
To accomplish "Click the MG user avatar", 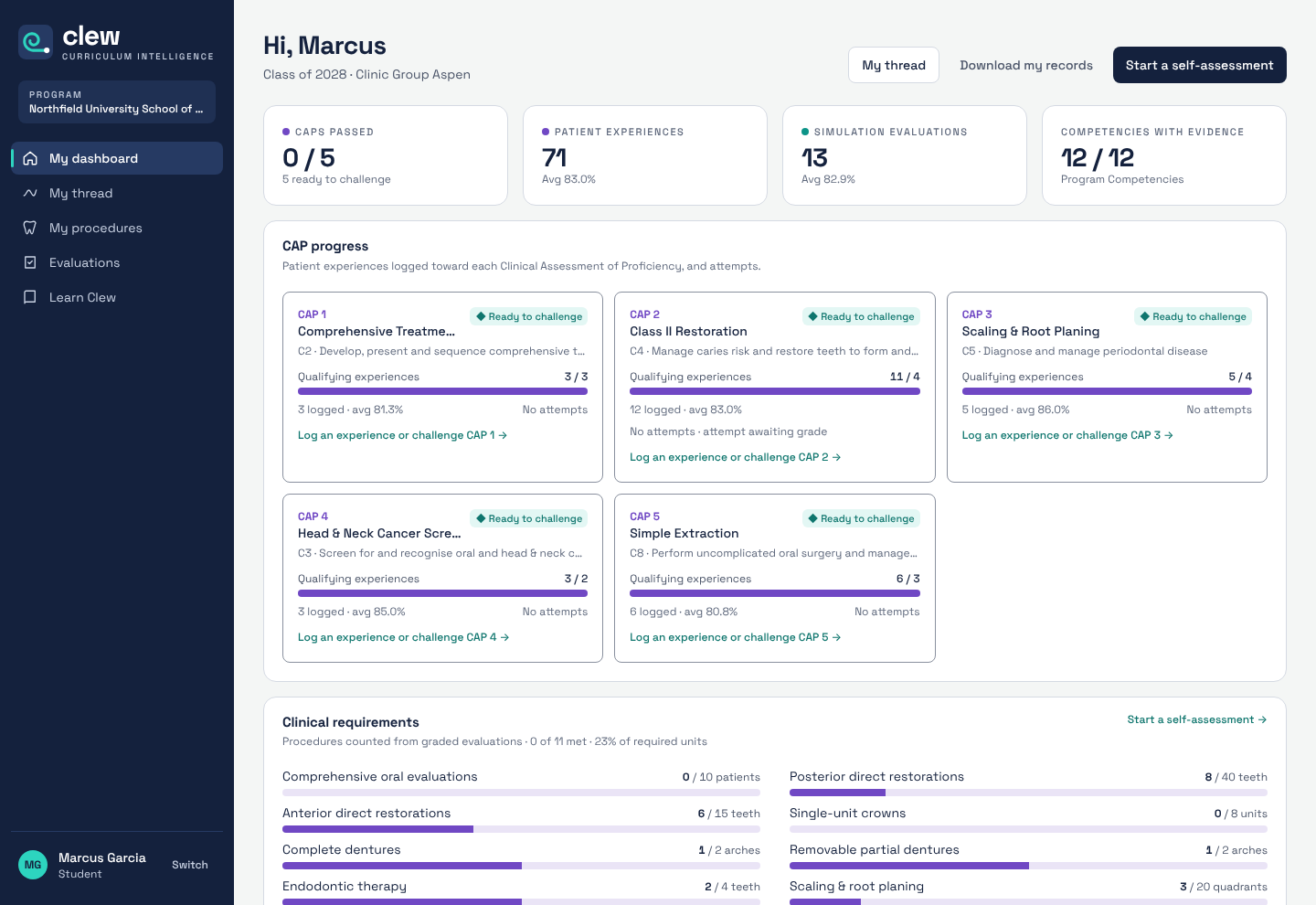I will [33, 865].
